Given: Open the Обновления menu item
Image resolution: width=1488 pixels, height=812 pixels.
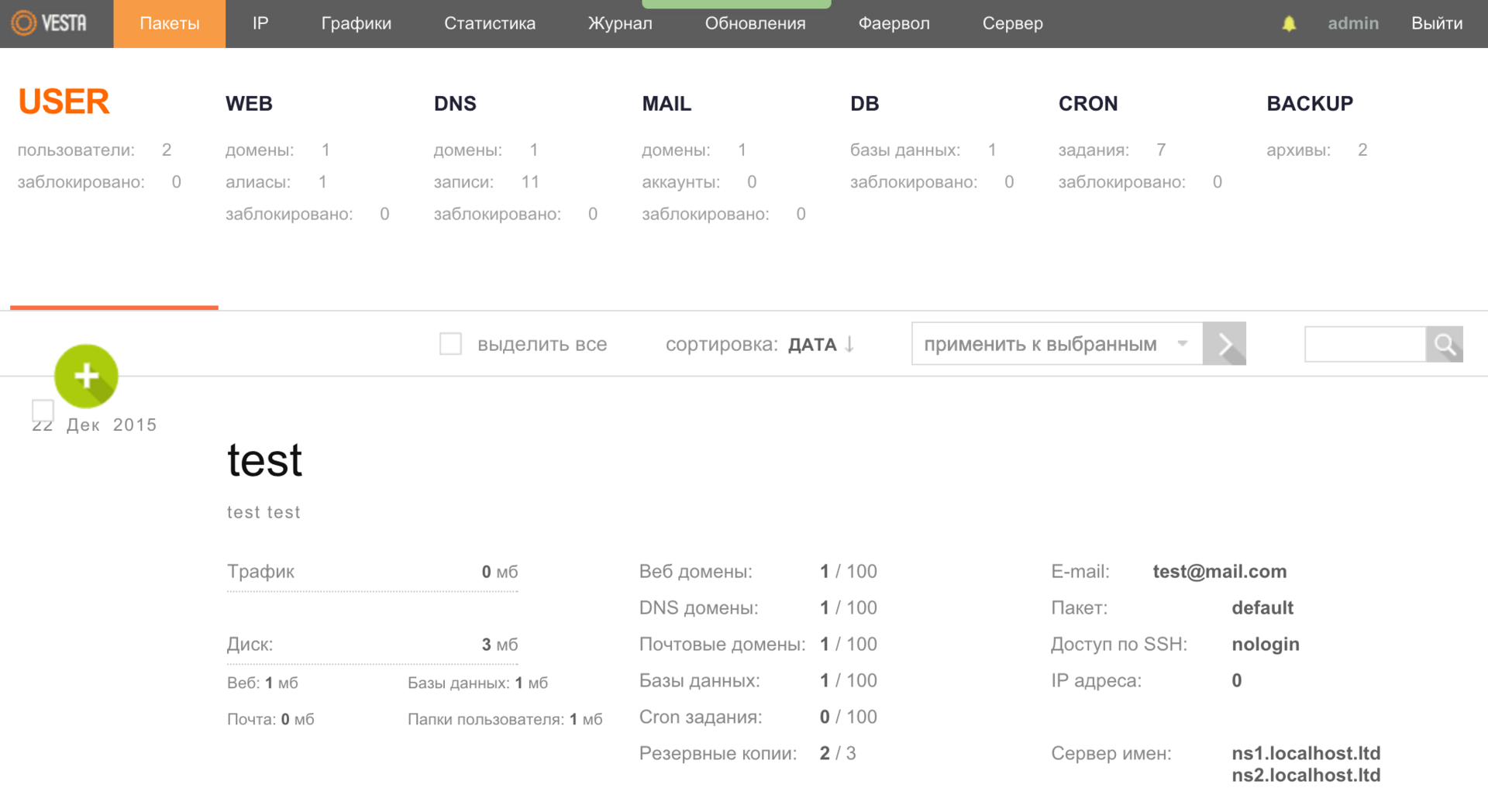Looking at the screenshot, I should pyautogui.click(x=756, y=24).
